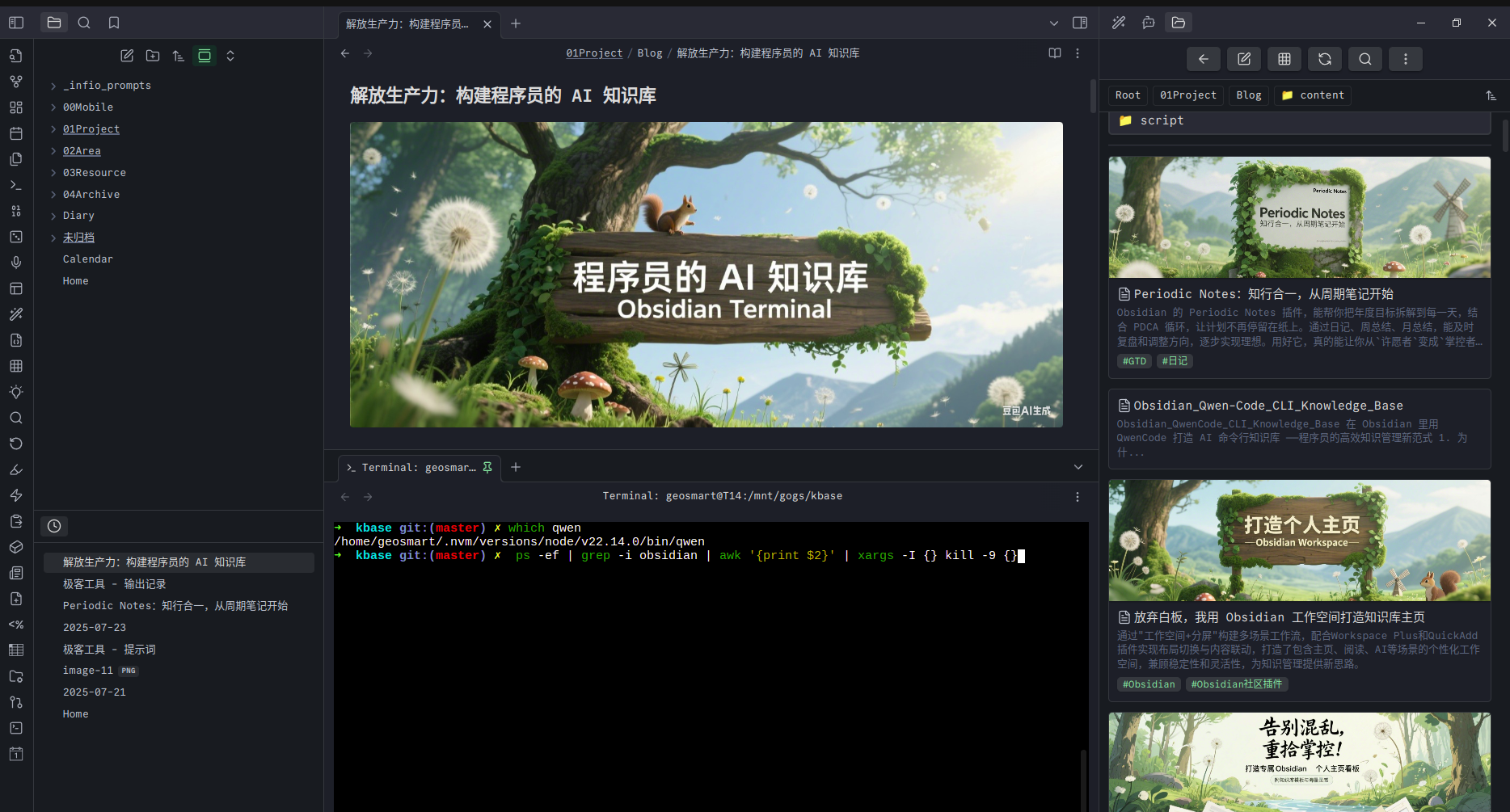Click the Periodic Notes card thumbnail
The height and width of the screenshot is (812, 1510).
click(x=1299, y=217)
